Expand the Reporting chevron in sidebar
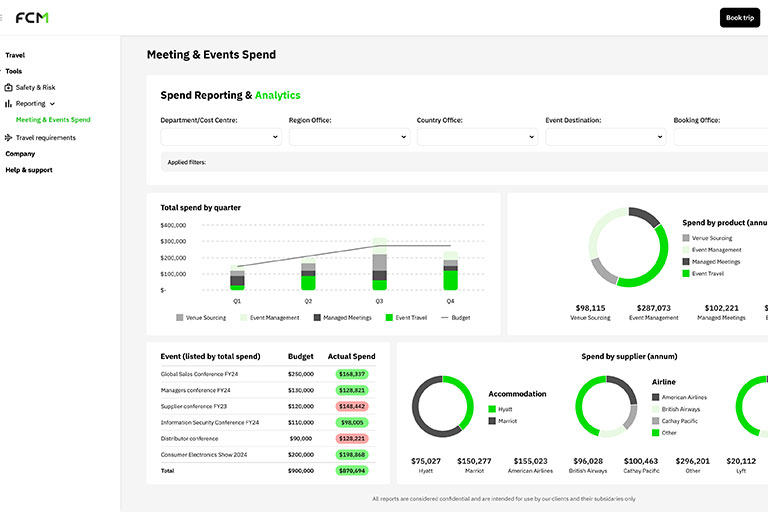Screen dimensions: 768x512 pyautogui.click(x=52, y=104)
